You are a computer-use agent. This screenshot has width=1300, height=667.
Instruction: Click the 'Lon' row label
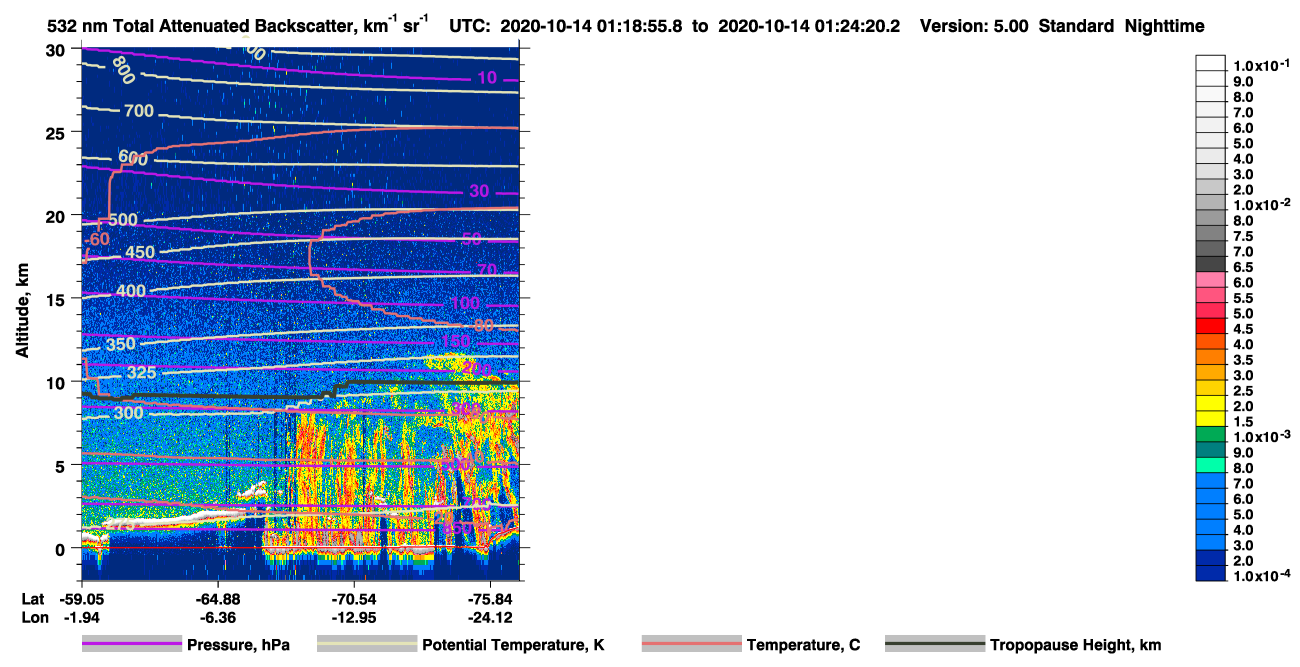[x=34, y=616]
